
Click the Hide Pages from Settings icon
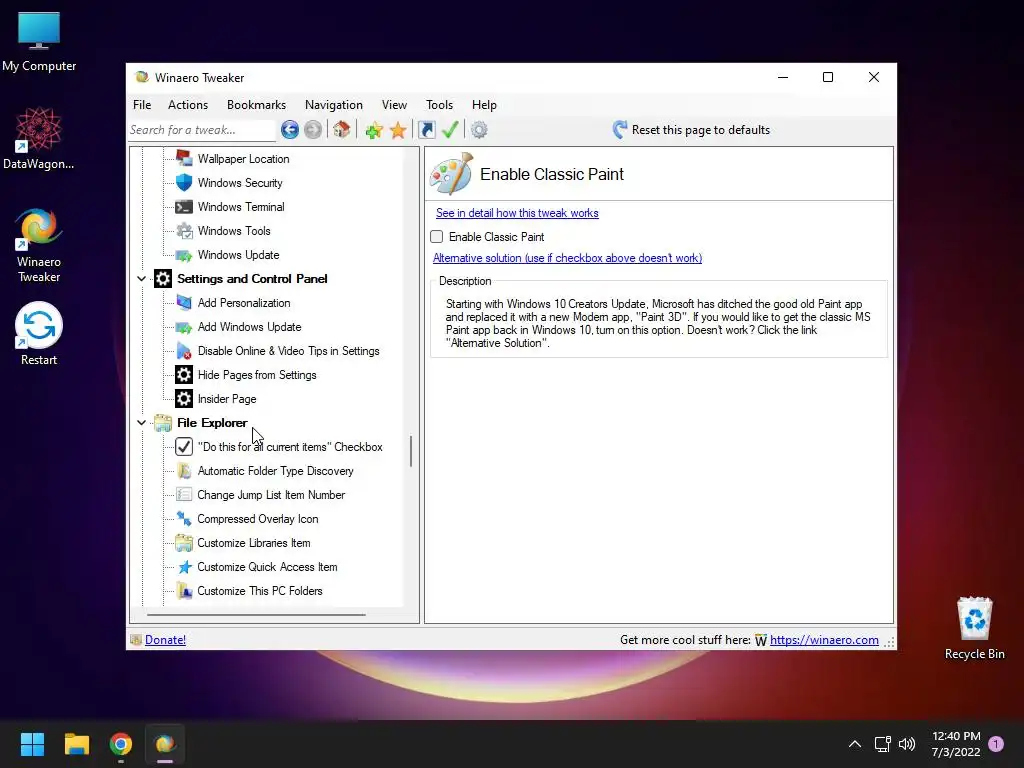[184, 375]
